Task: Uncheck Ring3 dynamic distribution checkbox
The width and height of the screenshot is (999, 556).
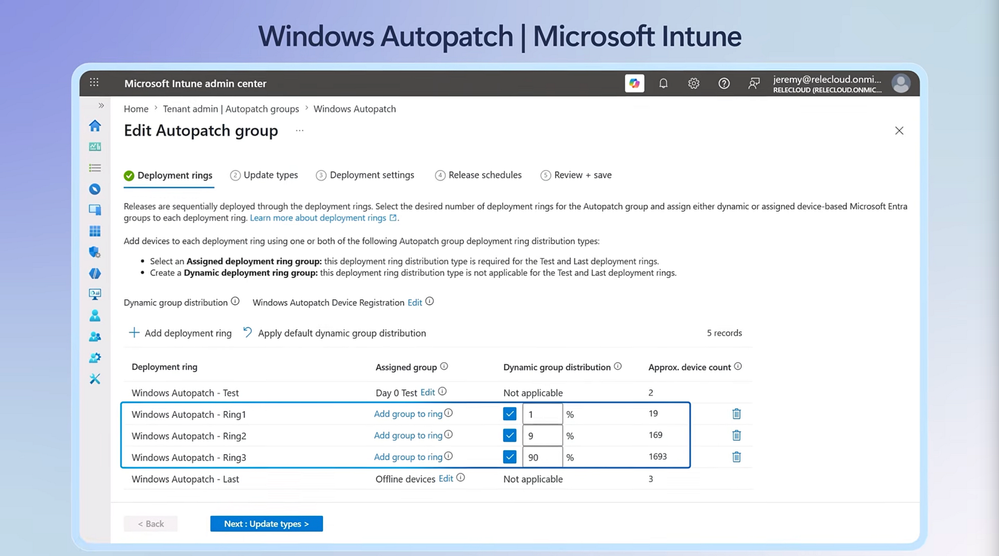Action: coord(510,457)
